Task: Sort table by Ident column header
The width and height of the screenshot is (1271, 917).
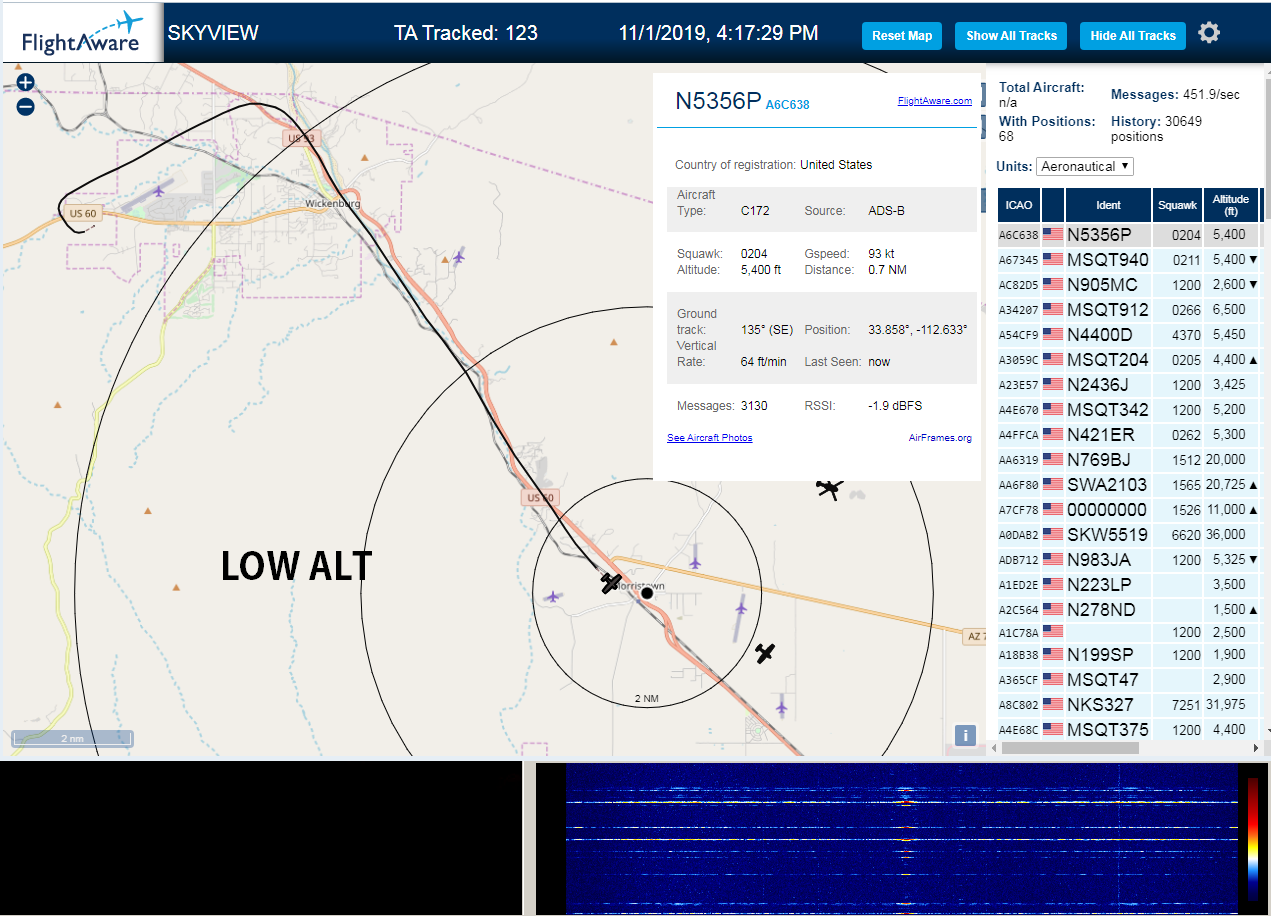Action: [x=1108, y=205]
